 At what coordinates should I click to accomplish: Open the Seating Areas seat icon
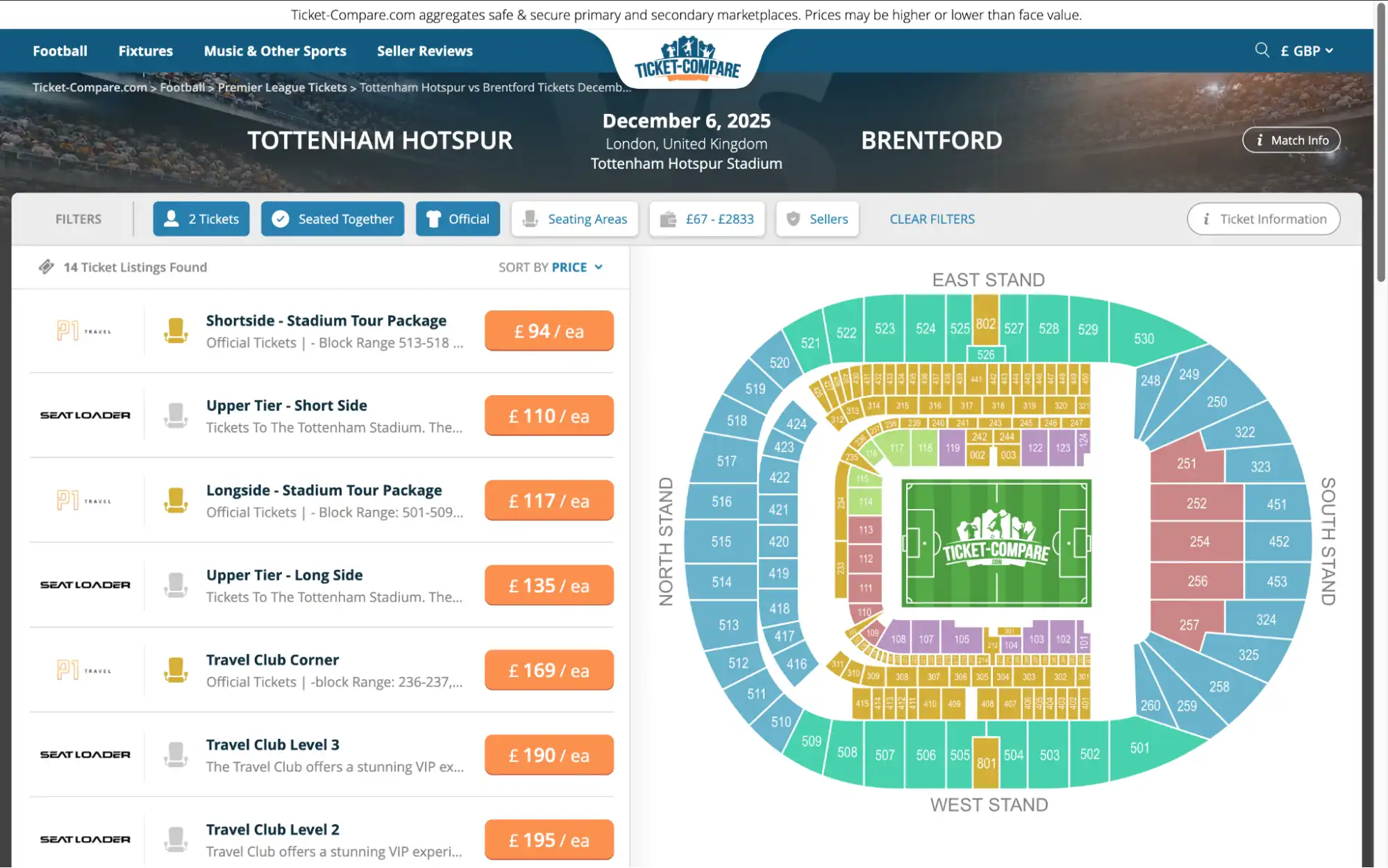point(530,219)
